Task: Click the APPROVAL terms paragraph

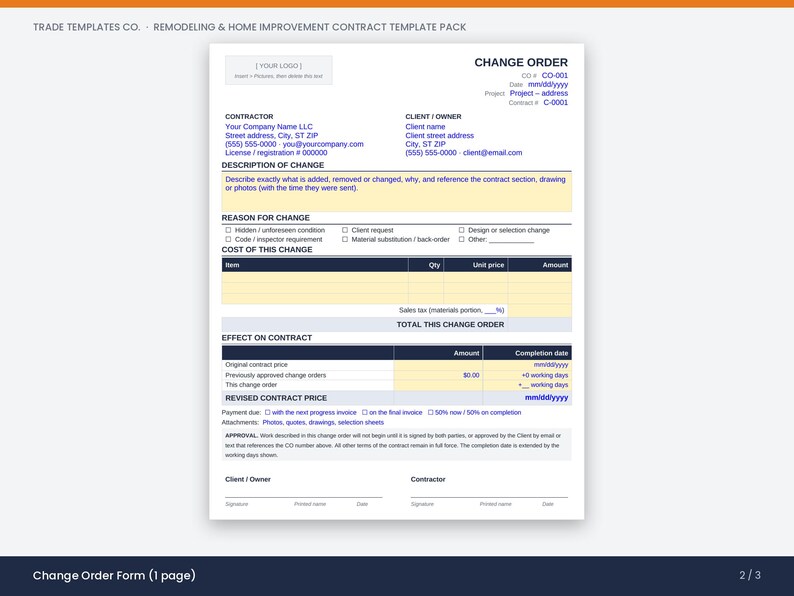Action: [x=396, y=445]
